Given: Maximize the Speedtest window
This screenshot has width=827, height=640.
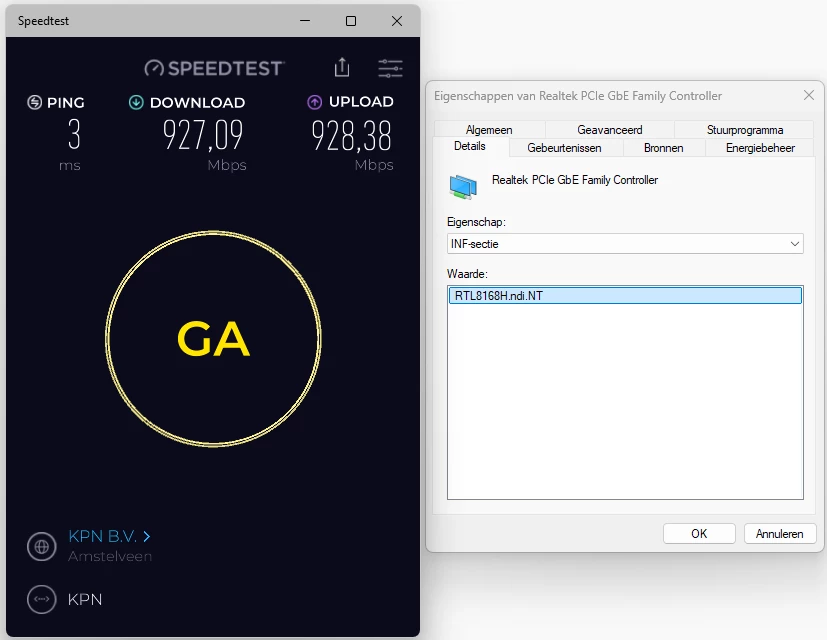Looking at the screenshot, I should [351, 21].
